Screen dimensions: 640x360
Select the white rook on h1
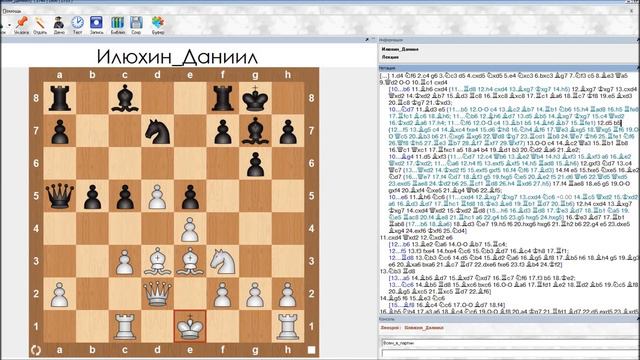288,326
